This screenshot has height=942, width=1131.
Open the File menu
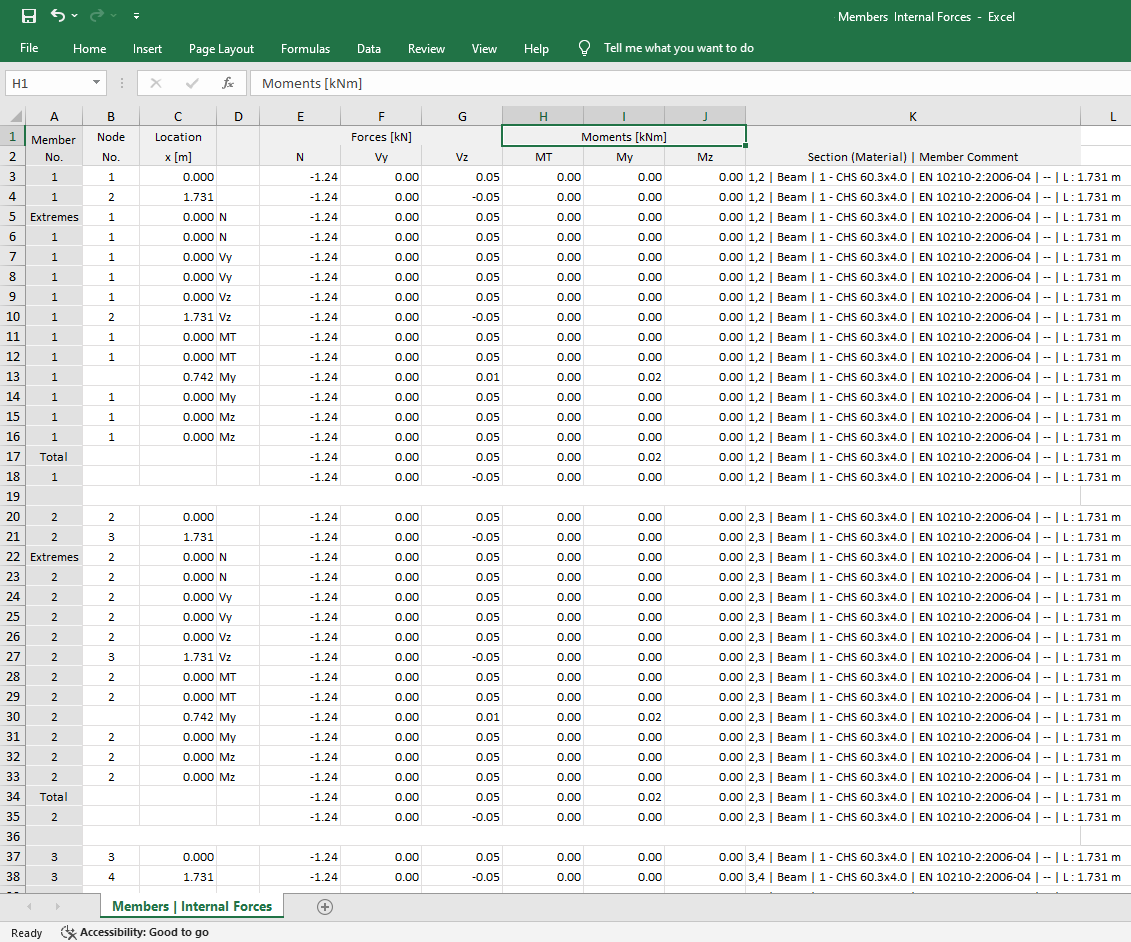(29, 48)
